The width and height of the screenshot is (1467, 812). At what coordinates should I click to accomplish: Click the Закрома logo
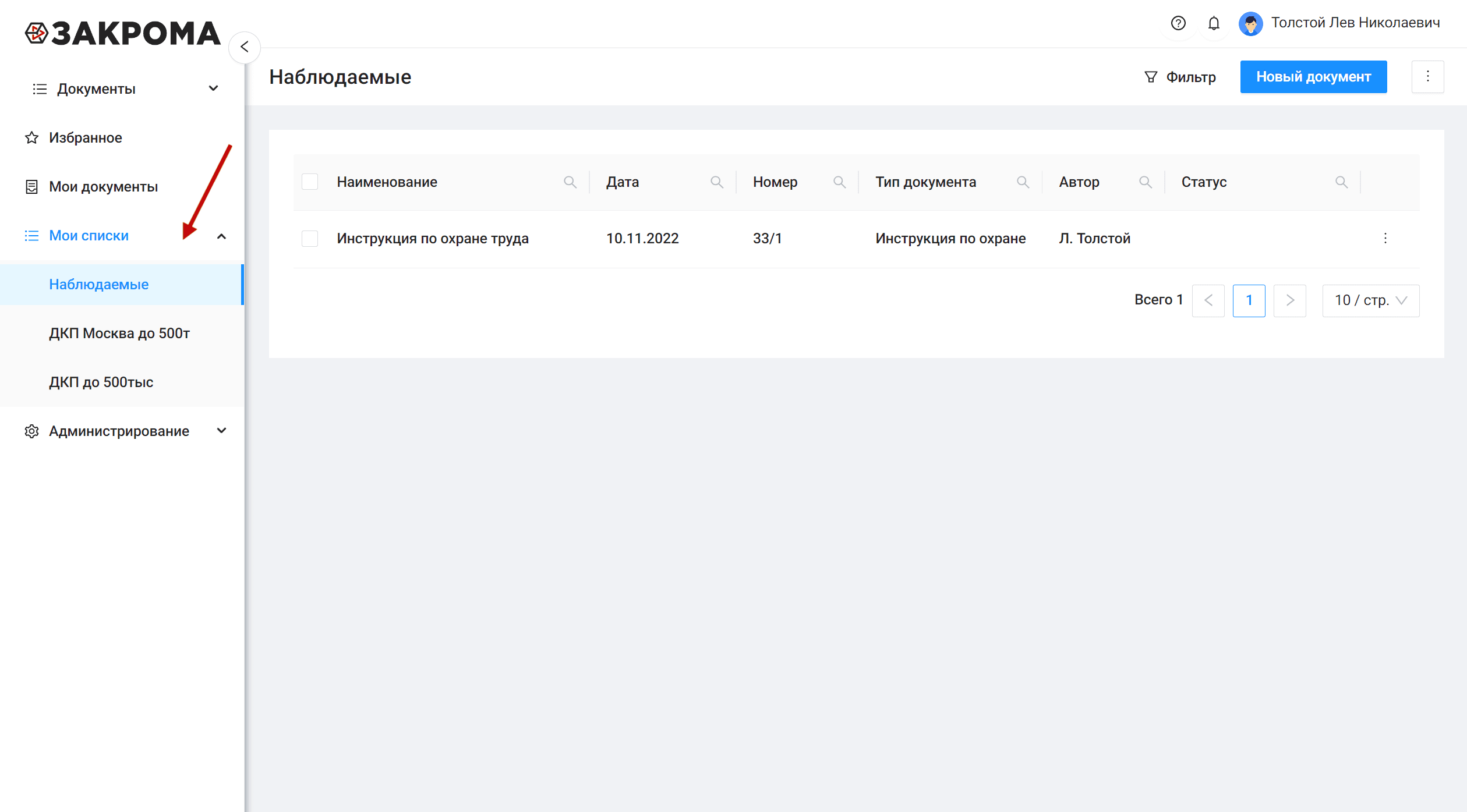point(123,33)
